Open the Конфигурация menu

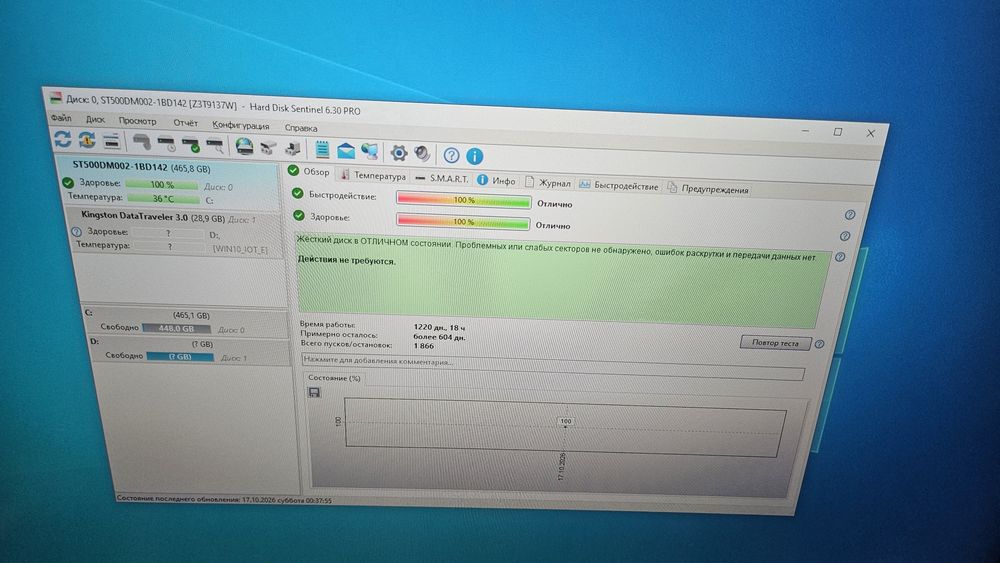(x=240, y=125)
